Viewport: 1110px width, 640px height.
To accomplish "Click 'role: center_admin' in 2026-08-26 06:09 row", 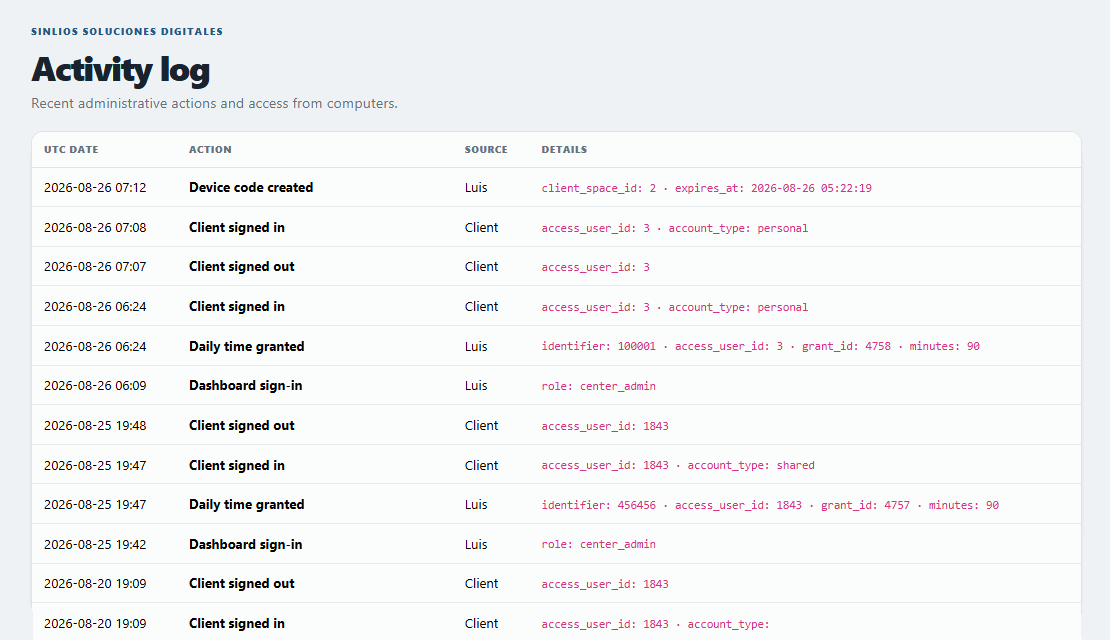I will (598, 387).
